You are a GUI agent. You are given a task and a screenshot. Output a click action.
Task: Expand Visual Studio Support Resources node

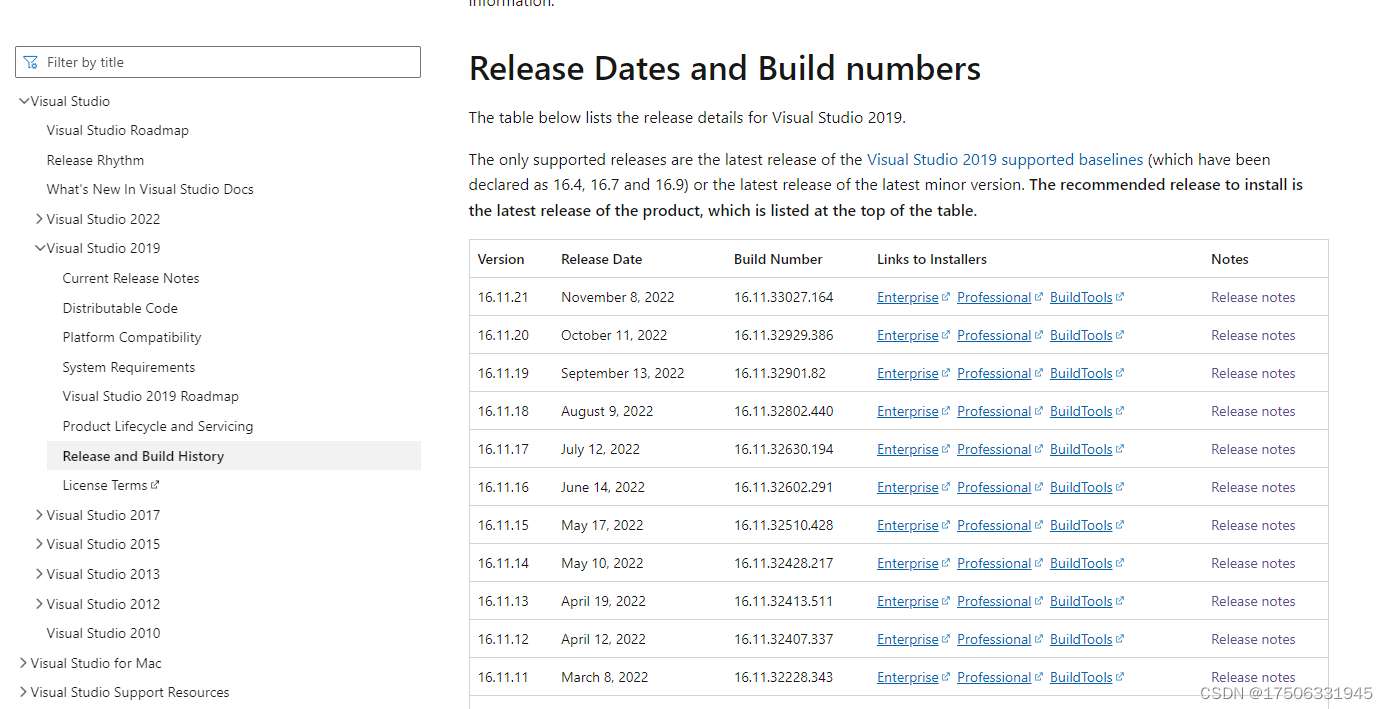point(23,692)
